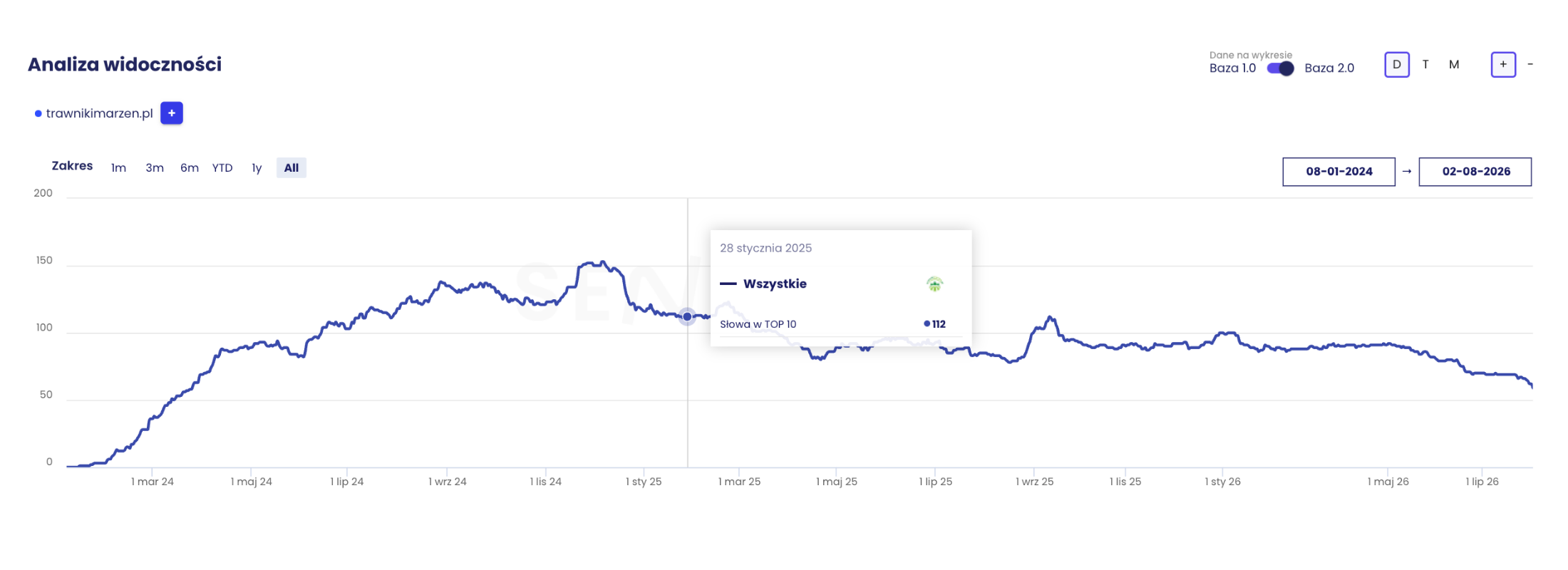Click the green site favicon in the tooltip

934,284
